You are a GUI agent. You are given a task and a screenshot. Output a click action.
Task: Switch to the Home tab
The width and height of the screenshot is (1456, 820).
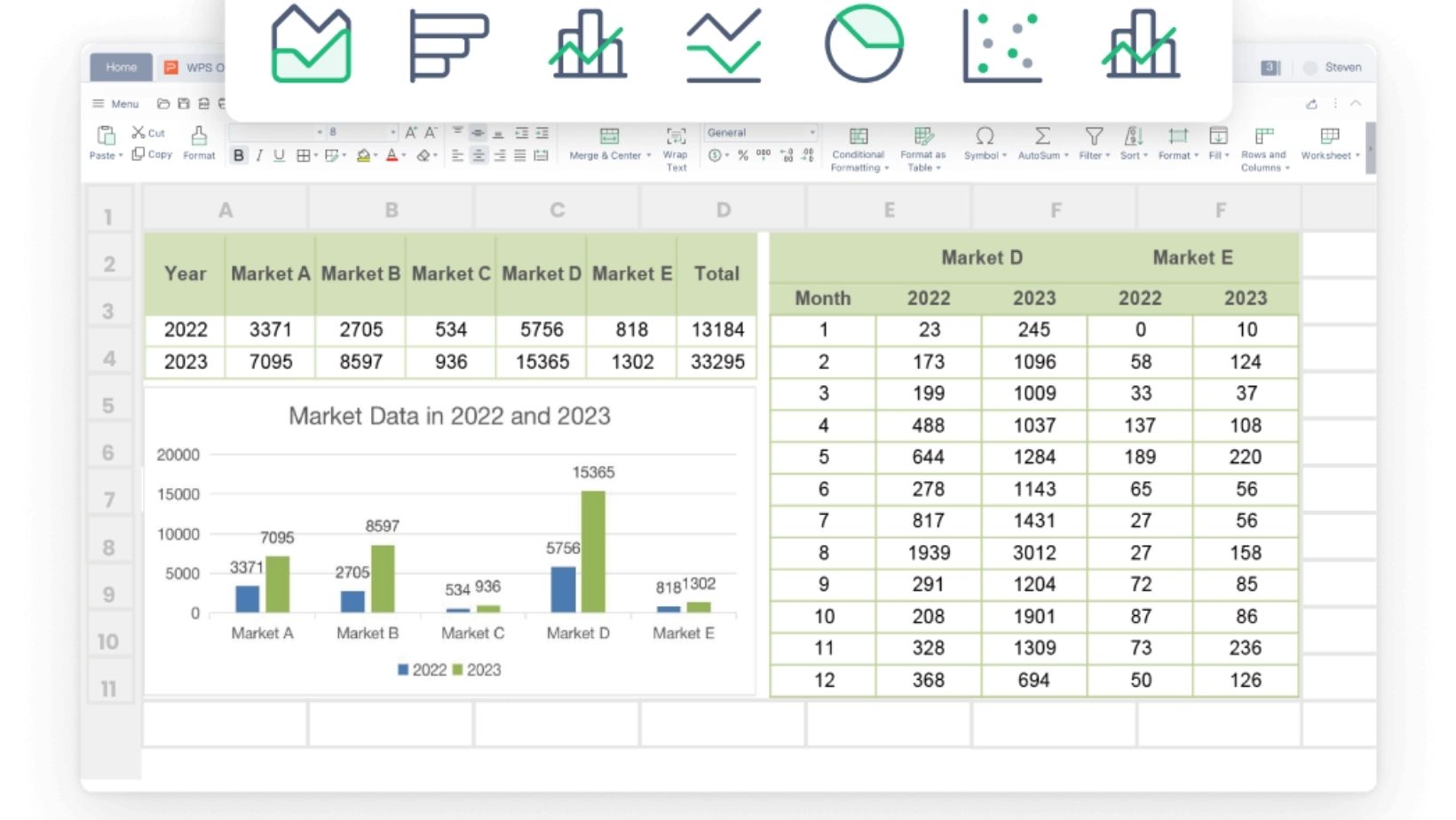coord(122,67)
